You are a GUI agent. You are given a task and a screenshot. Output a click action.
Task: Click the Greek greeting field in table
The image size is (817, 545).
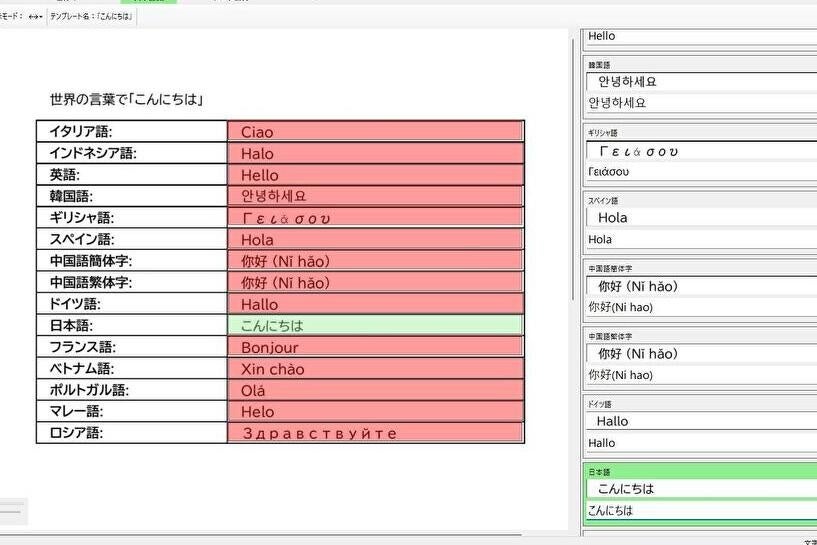[x=376, y=218]
